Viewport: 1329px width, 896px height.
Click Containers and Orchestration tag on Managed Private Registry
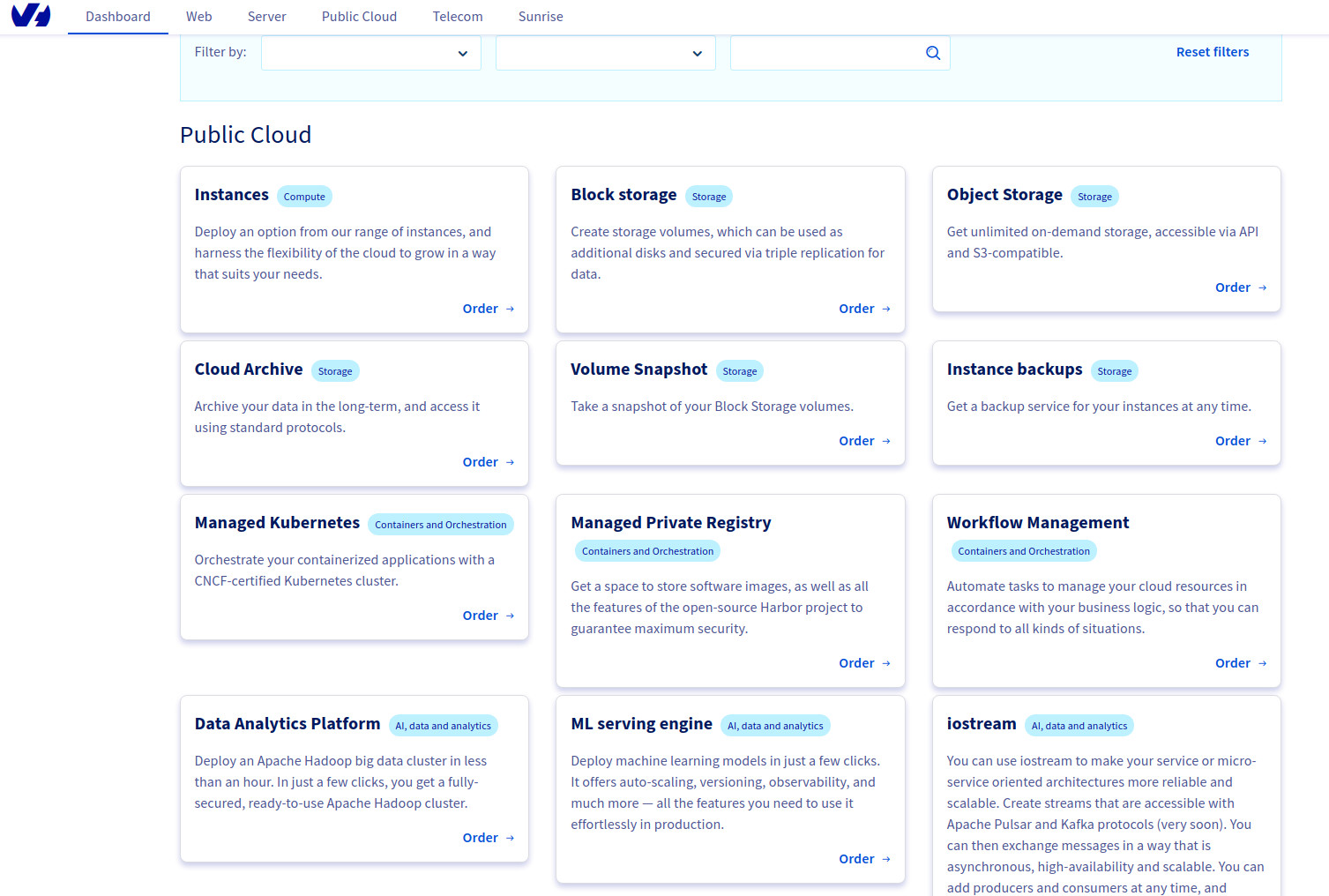(648, 551)
